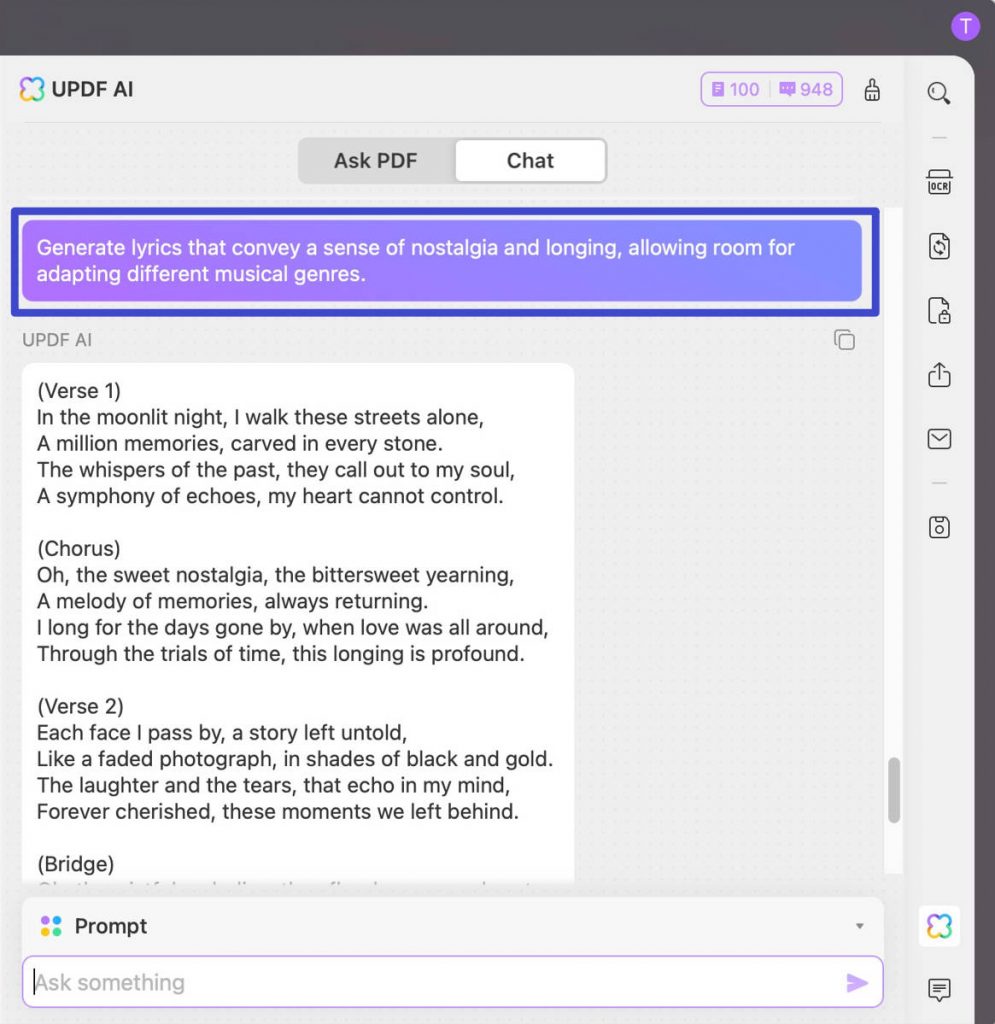Open Search with the magnifier icon
This screenshot has height=1024, width=995.
pyautogui.click(x=938, y=92)
